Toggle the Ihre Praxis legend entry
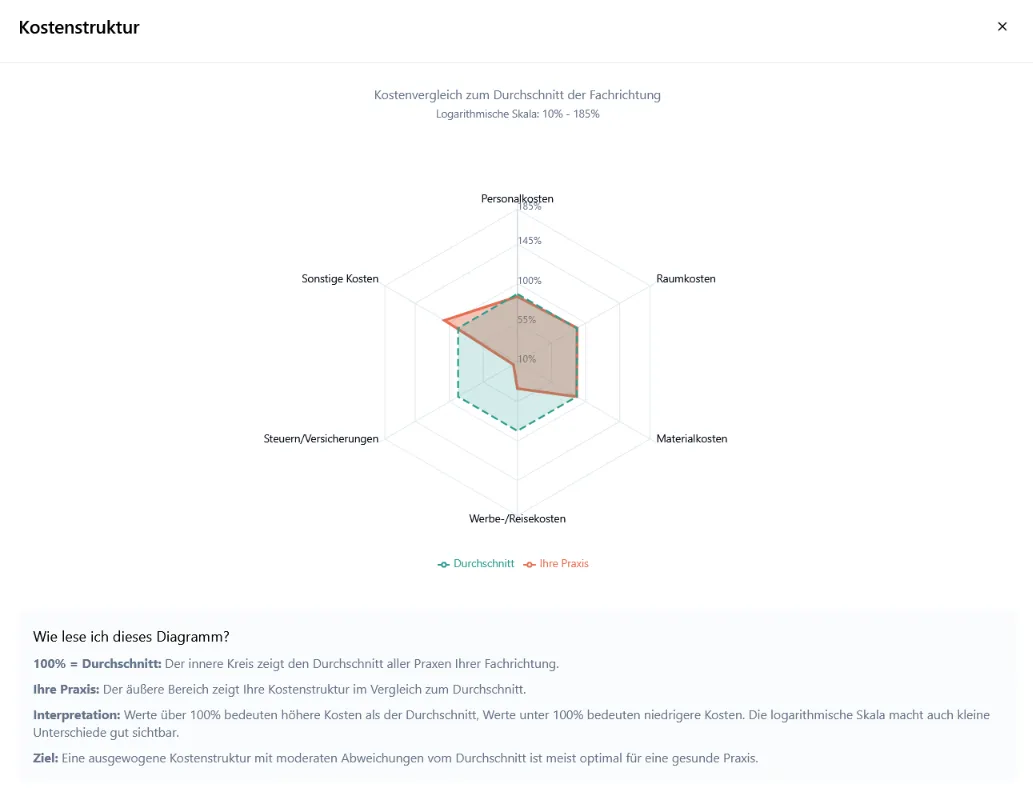This screenshot has height=797, width=1033. [556, 564]
